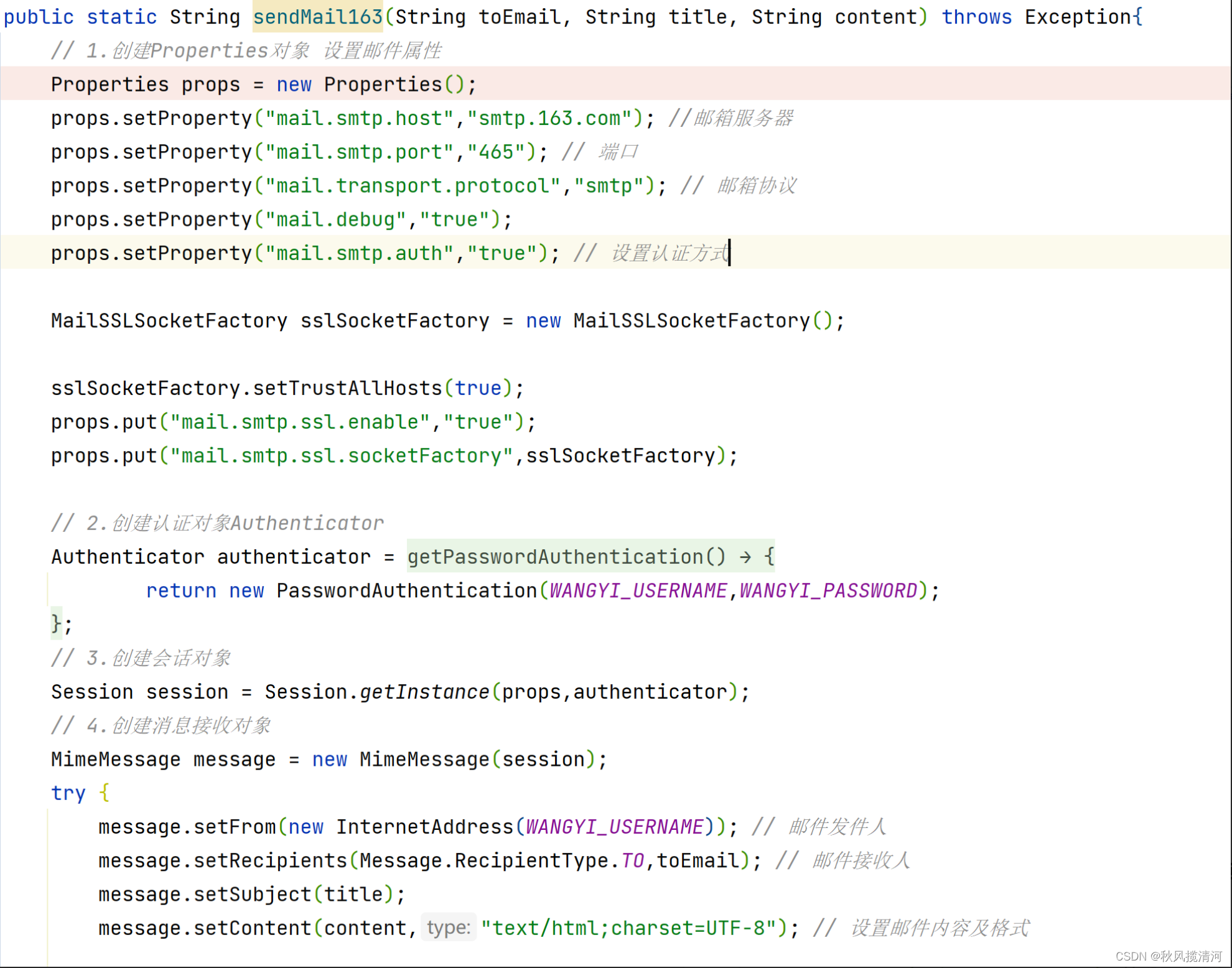Click the "mail.transport.protocol" string key
Screen dimensions: 1232x968
pyautogui.click(x=413, y=185)
